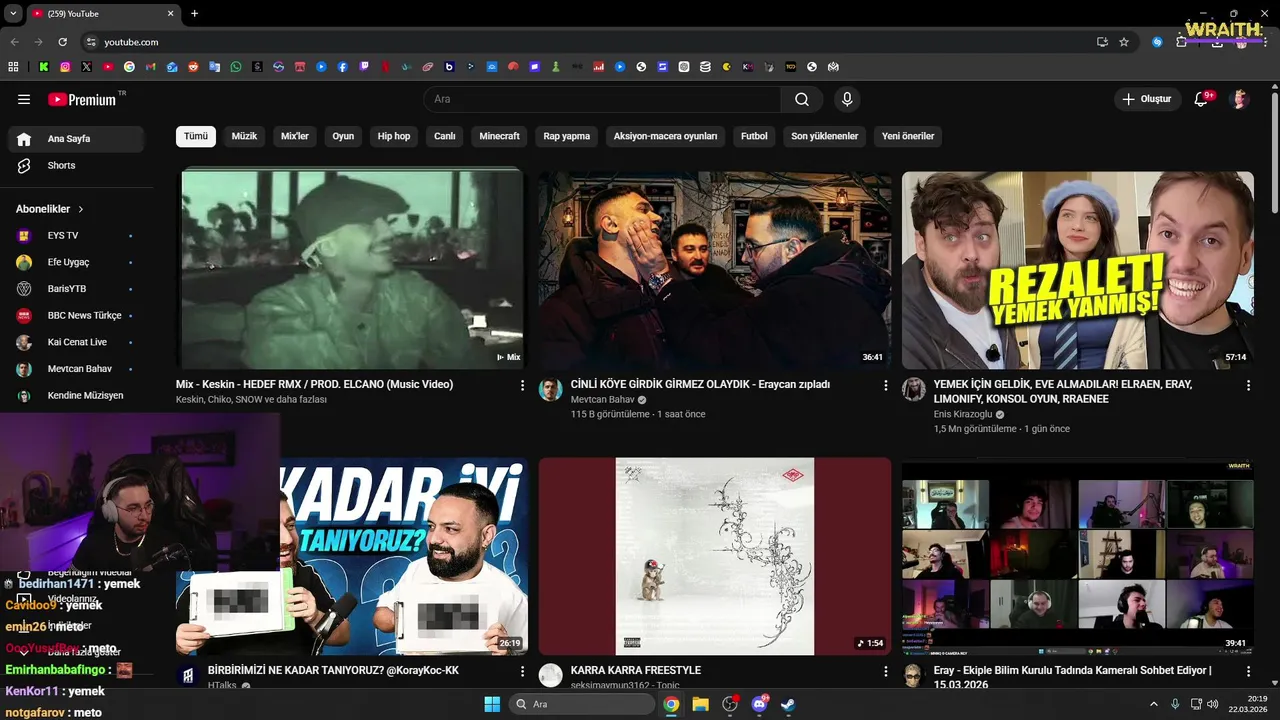Open the Google bookmark icon
Image resolution: width=1280 pixels, height=720 pixels.
[x=129, y=67]
